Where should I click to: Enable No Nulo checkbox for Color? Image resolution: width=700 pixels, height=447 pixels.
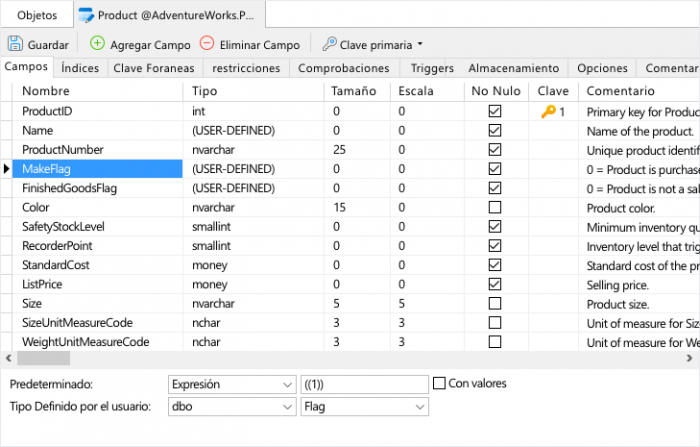click(x=495, y=207)
